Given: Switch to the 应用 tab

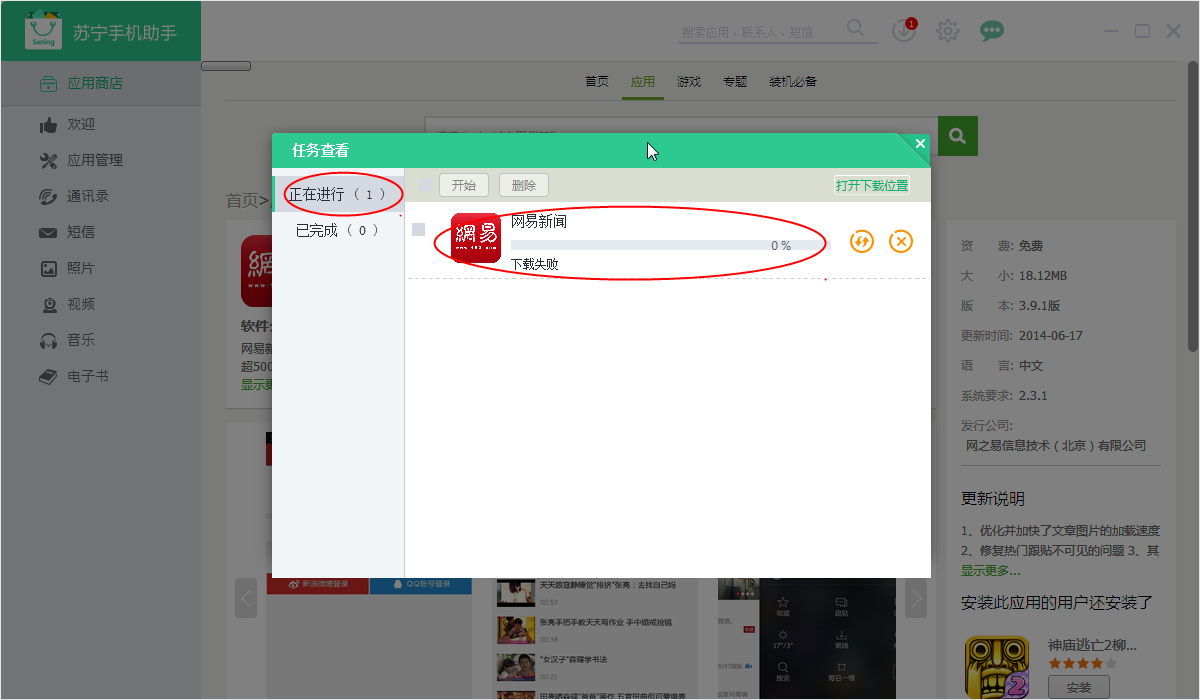Looking at the screenshot, I should click(643, 82).
